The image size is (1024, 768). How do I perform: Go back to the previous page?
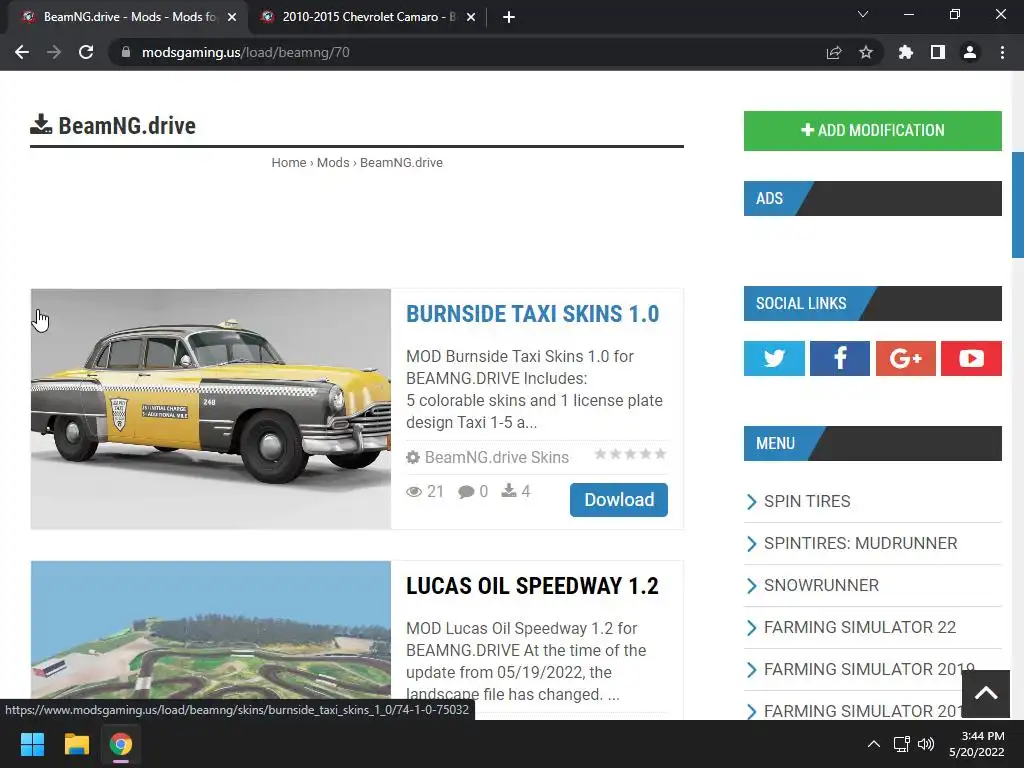tap(22, 52)
